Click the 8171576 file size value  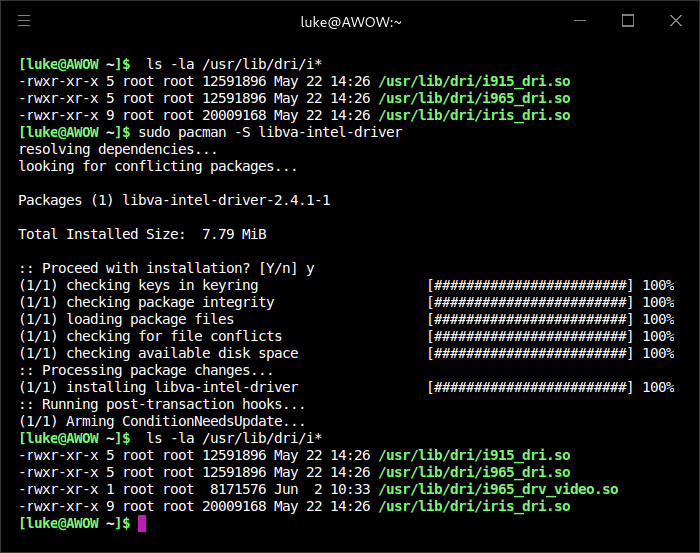pyautogui.click(x=238, y=490)
